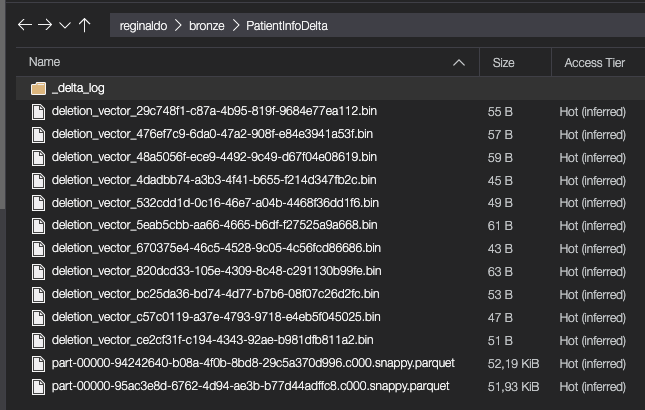645x410 pixels.
Task: Select deletion_vector_48a5056f-ece9-4492 file name
Action: click(x=214, y=157)
